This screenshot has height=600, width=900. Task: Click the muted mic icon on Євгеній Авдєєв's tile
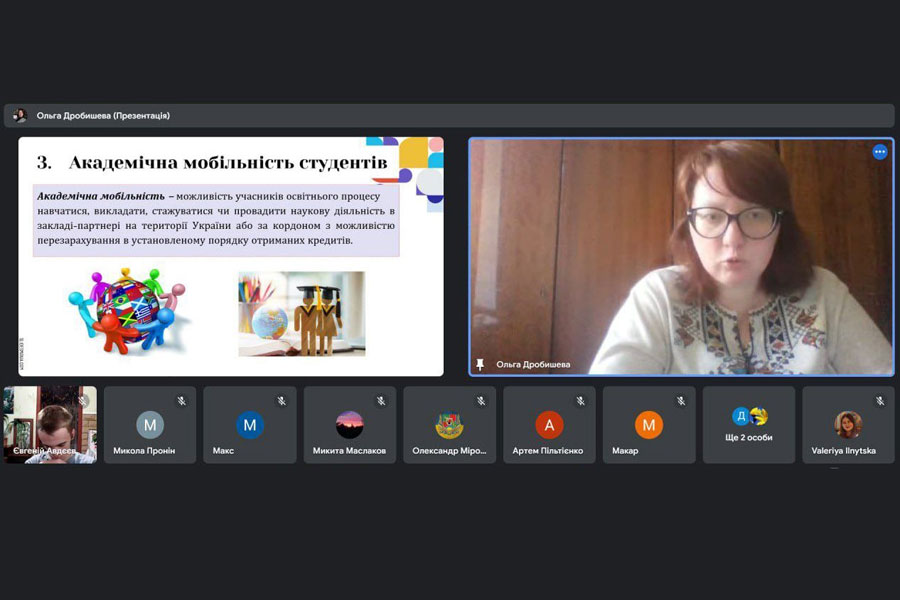[x=83, y=401]
